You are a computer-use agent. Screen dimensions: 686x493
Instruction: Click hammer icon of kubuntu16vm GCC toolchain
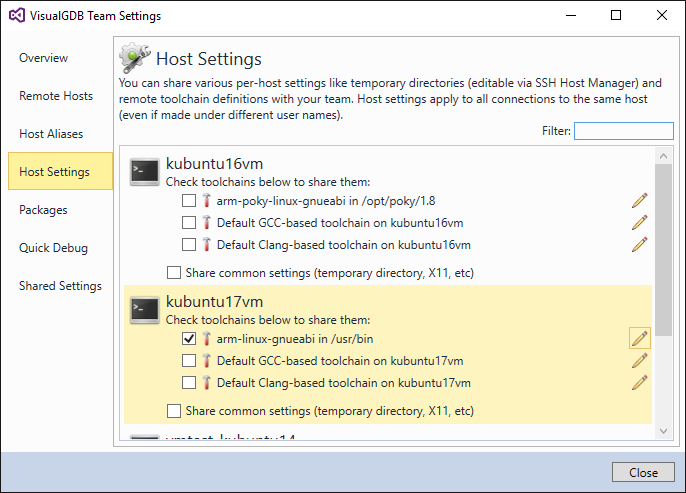coord(206,223)
